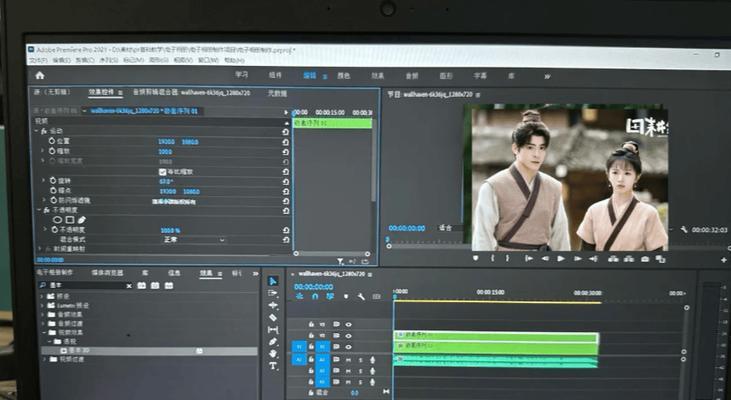Play the program monitor preview
The height and width of the screenshot is (400, 731).
coord(561,258)
